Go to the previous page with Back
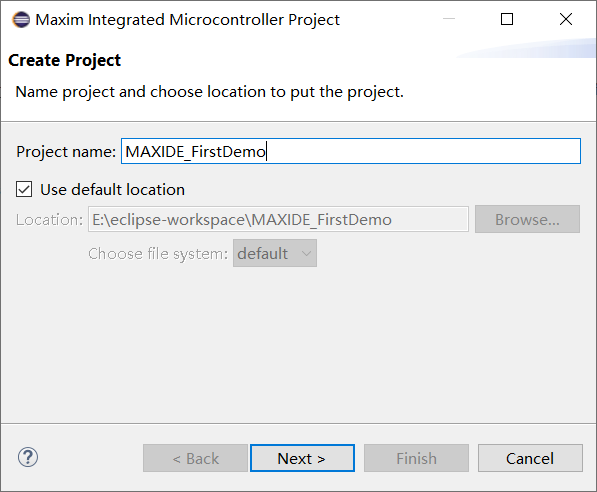The width and height of the screenshot is (597, 492). (x=195, y=458)
